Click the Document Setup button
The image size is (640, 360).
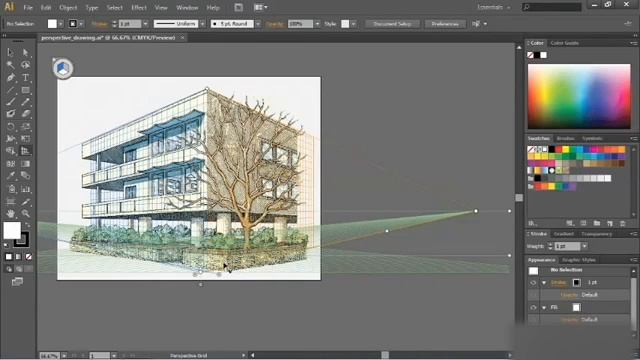pos(392,24)
